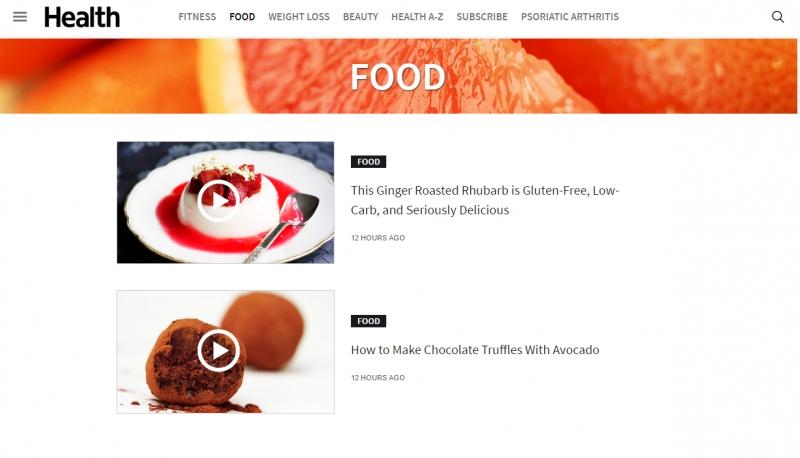
Task: Click the FOOD grapefruit banner heading
Action: click(x=398, y=77)
